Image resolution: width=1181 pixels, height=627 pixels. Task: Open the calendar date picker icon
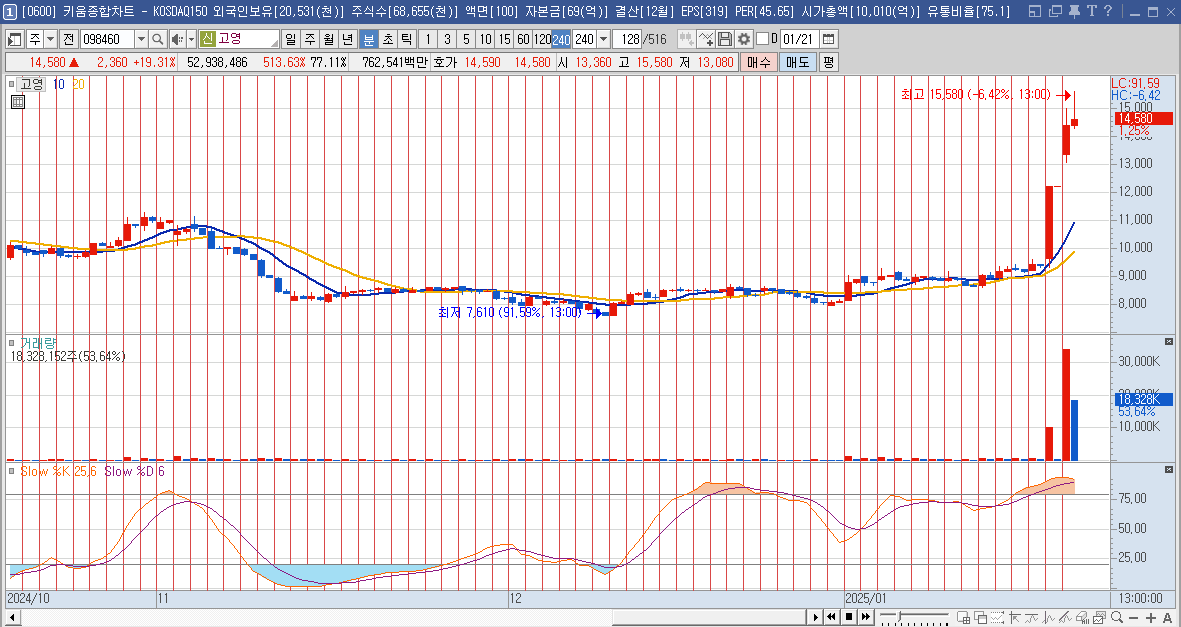click(828, 39)
